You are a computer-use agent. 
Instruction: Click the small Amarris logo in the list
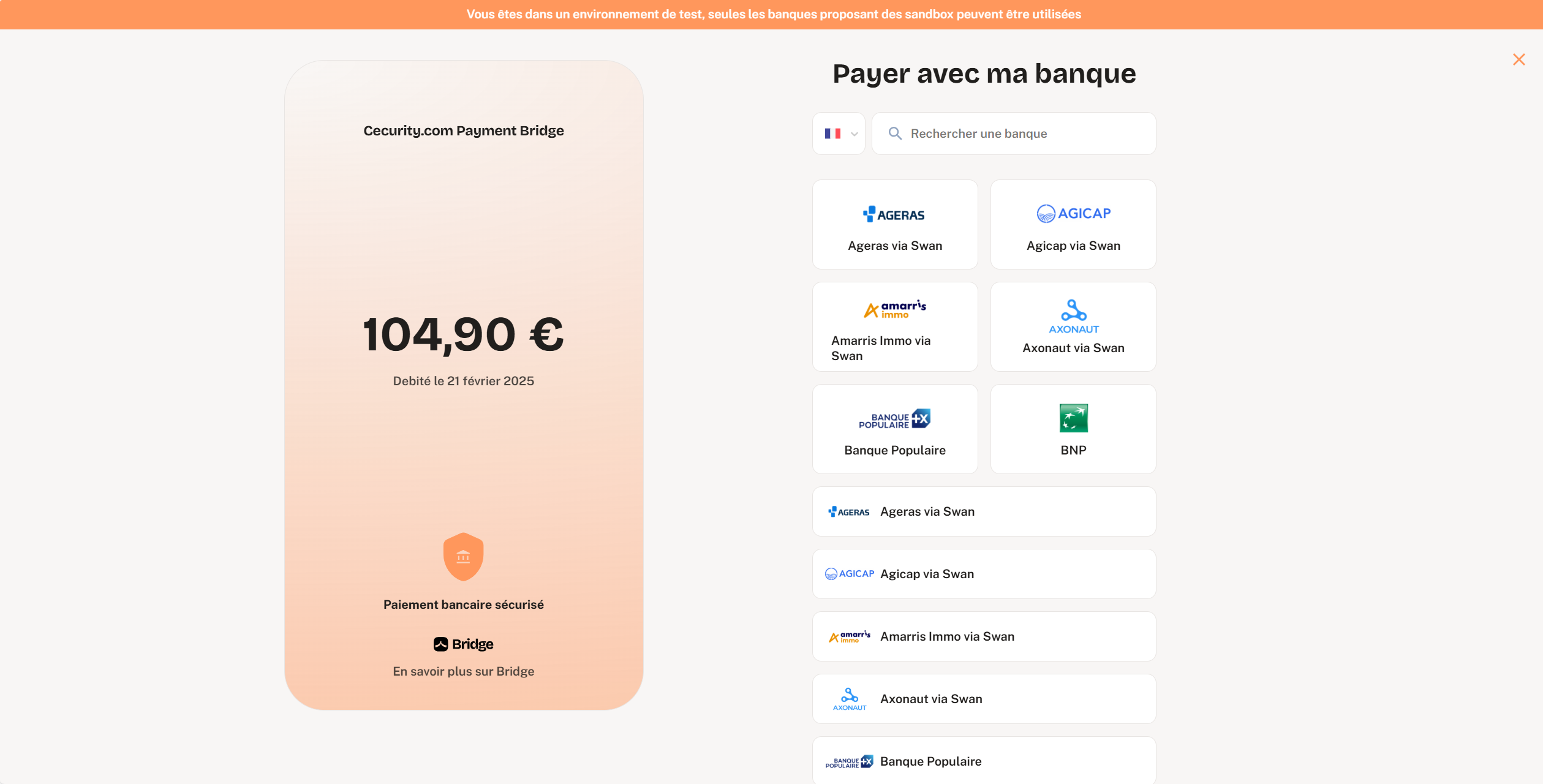[849, 636]
